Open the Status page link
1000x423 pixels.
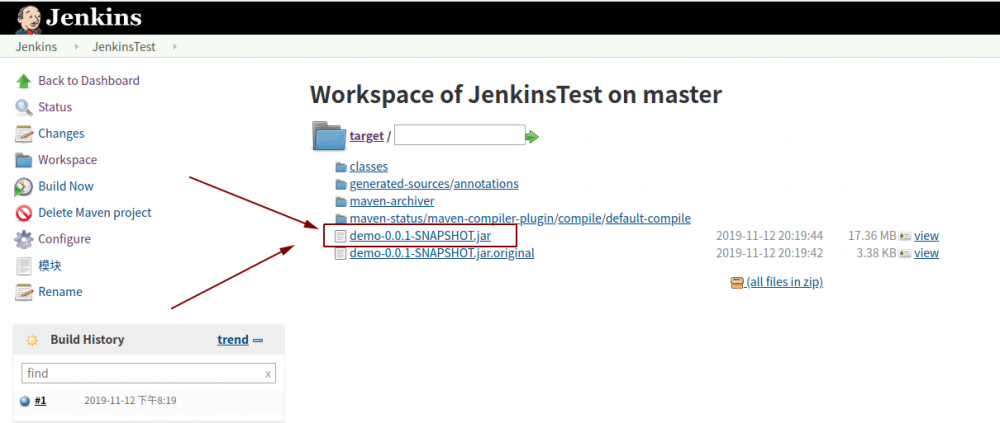click(x=55, y=107)
